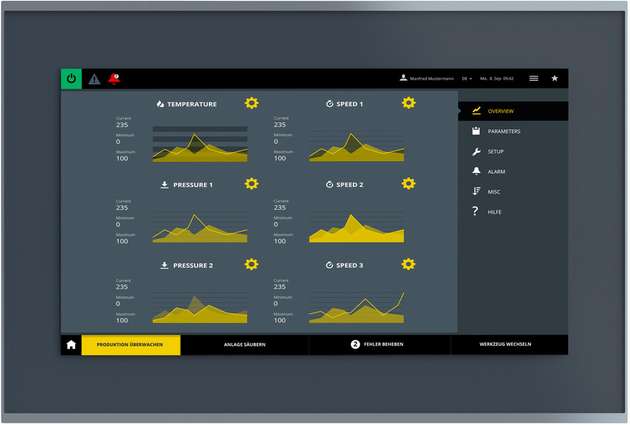Click the red alarm bell icon
Image resolution: width=630 pixels, height=425 pixels.
pos(114,78)
